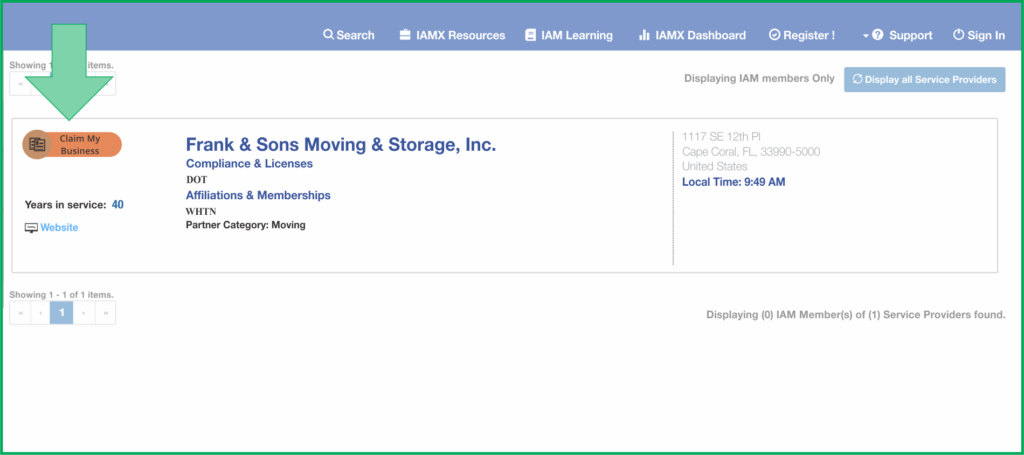Click Display all Service Providers button
Screen dimensions: 1024x455
coord(924,80)
